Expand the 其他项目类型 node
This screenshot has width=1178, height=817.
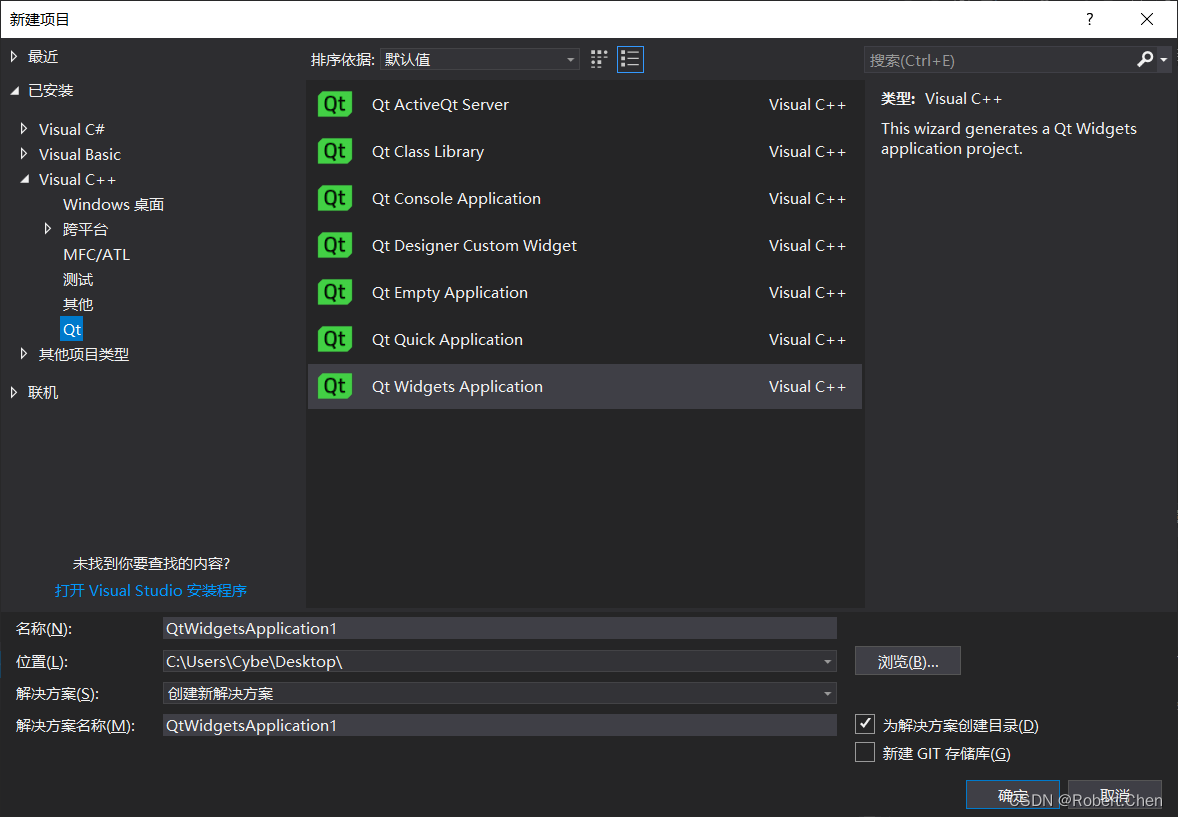tap(24, 353)
